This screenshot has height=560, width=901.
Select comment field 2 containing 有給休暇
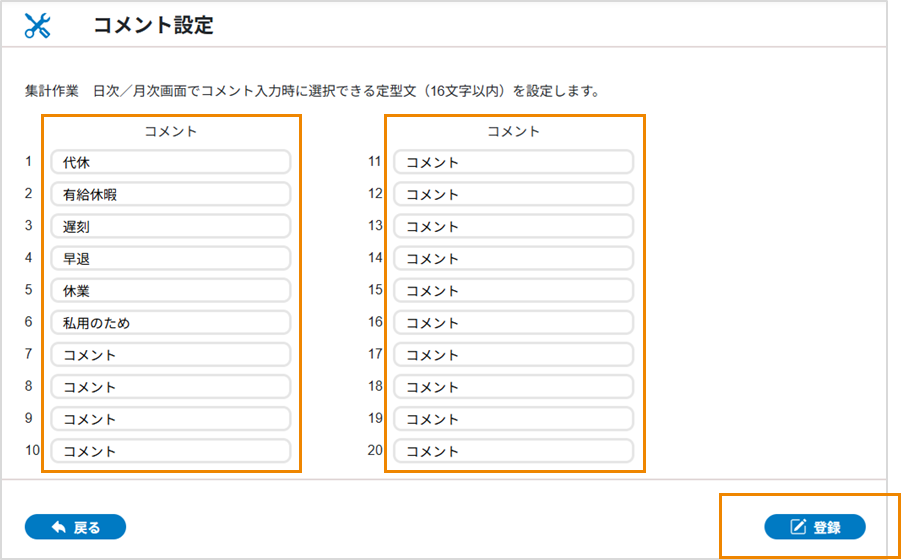coord(170,194)
